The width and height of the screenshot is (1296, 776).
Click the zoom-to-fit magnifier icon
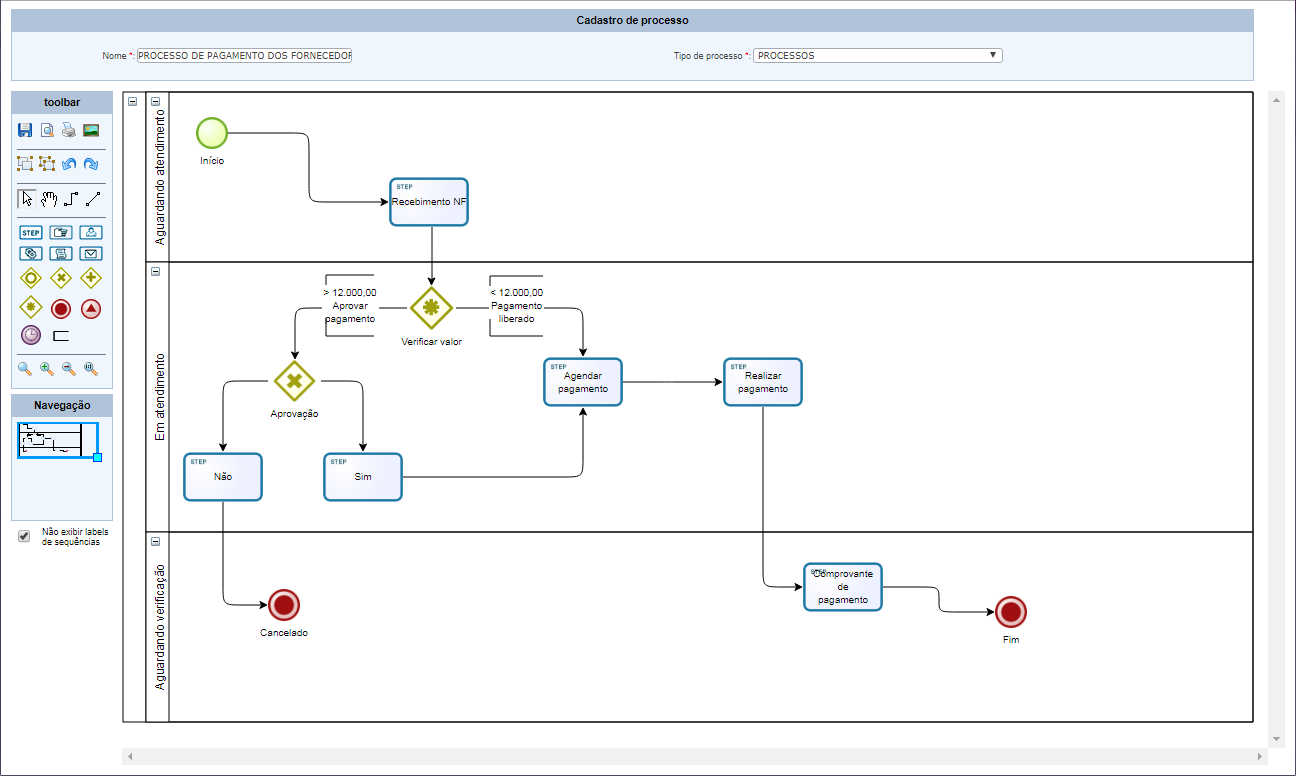91,368
